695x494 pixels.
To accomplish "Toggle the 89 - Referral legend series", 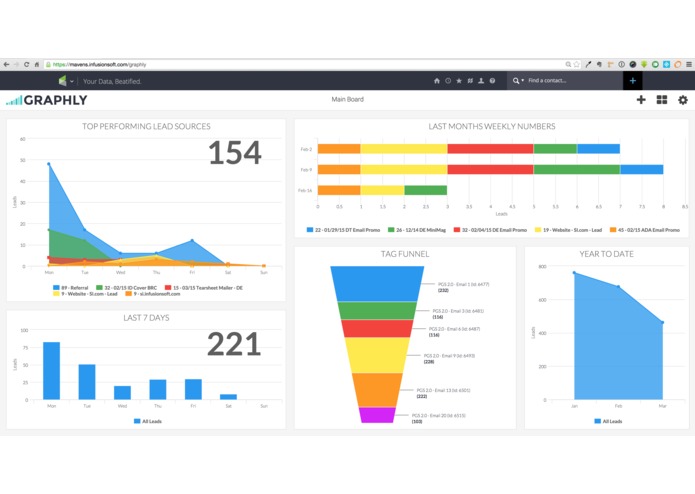I will [70, 288].
